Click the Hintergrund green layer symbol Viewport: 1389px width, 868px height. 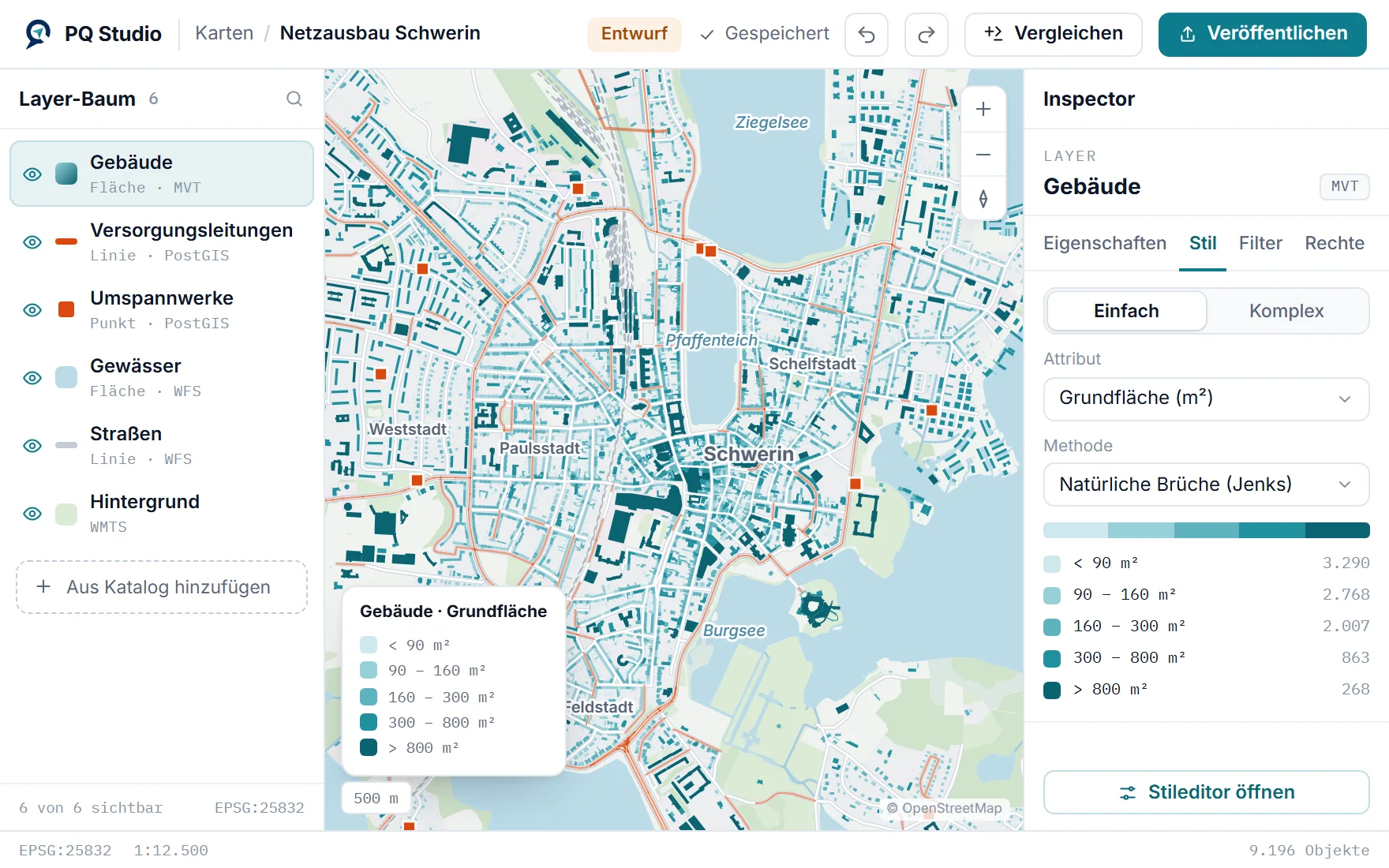pos(66,513)
